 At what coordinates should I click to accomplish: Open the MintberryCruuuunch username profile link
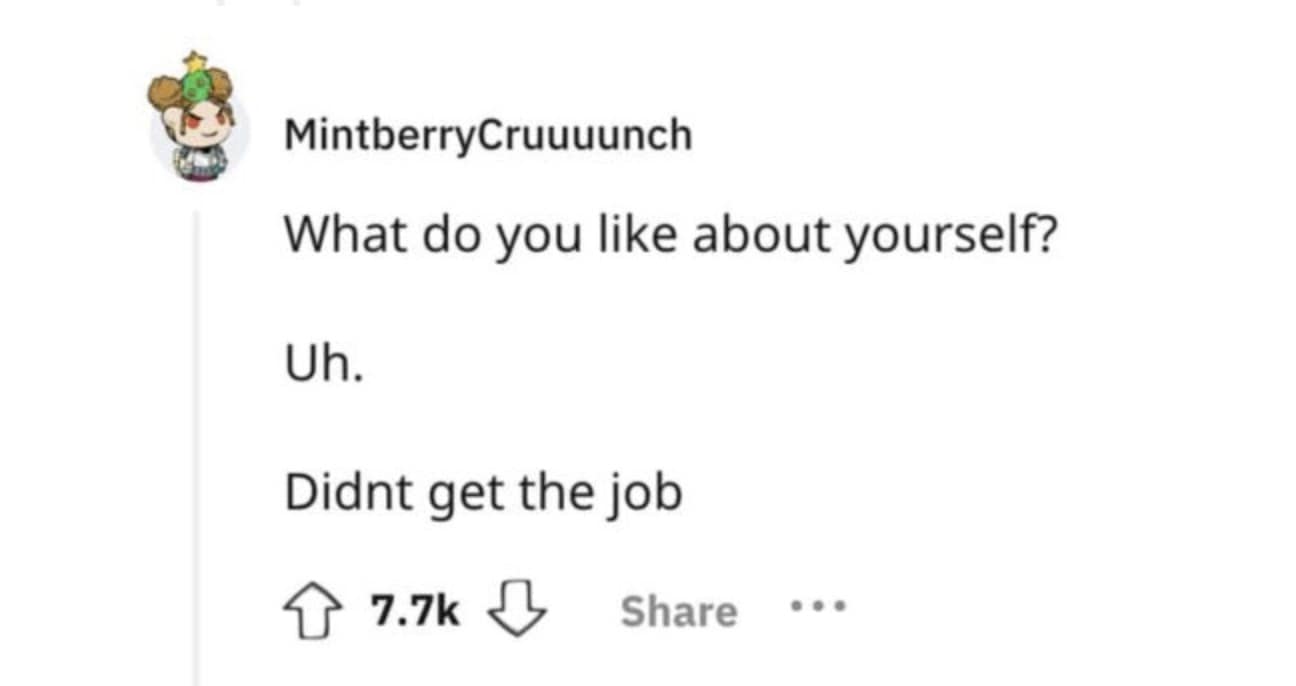[487, 135]
